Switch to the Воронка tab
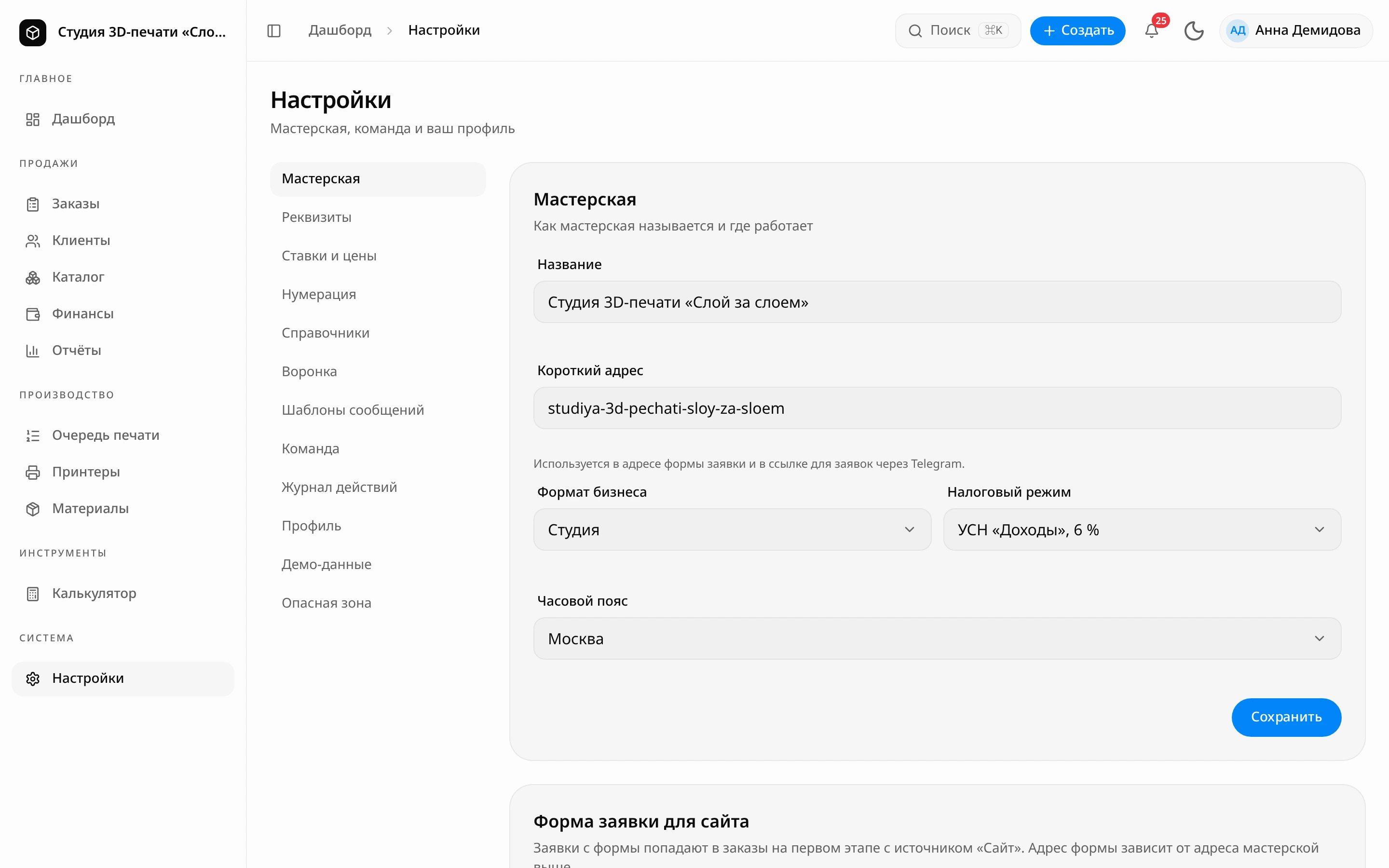The width and height of the screenshot is (1389, 868). pos(378,371)
